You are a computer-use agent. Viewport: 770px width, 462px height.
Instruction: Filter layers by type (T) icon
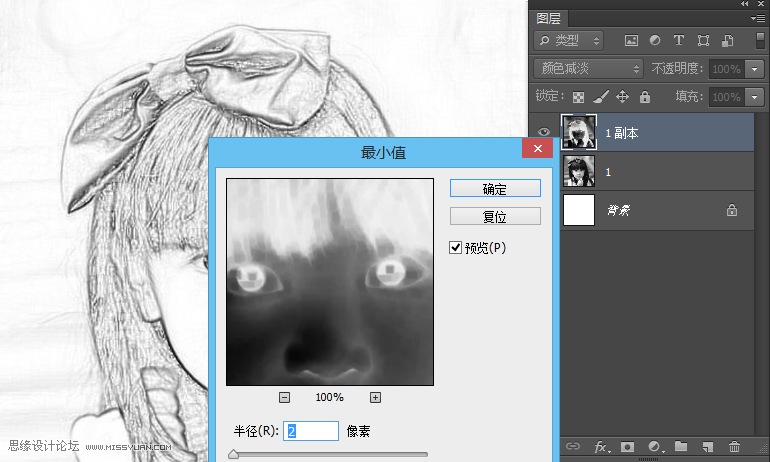pyautogui.click(x=679, y=40)
